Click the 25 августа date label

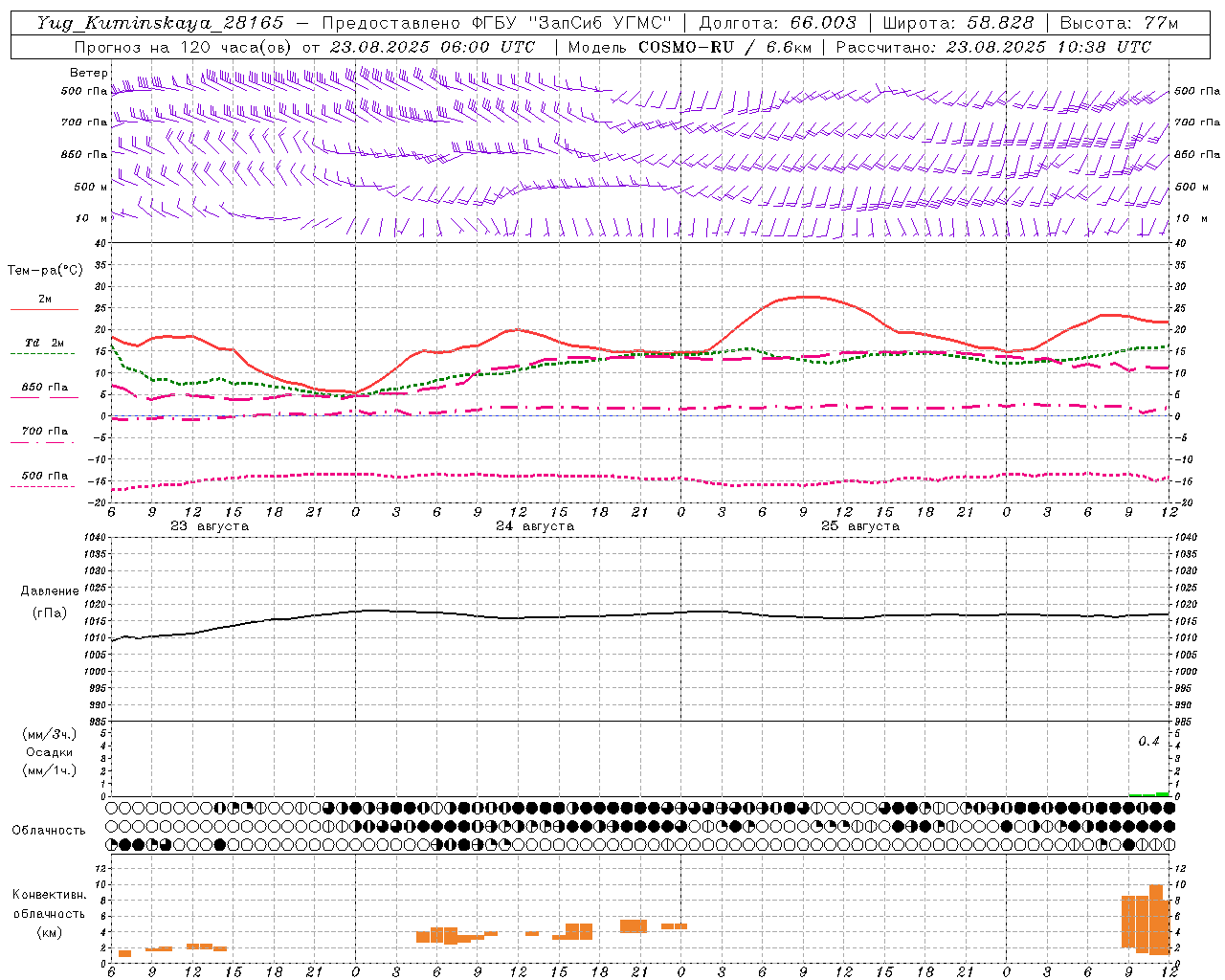(860, 526)
